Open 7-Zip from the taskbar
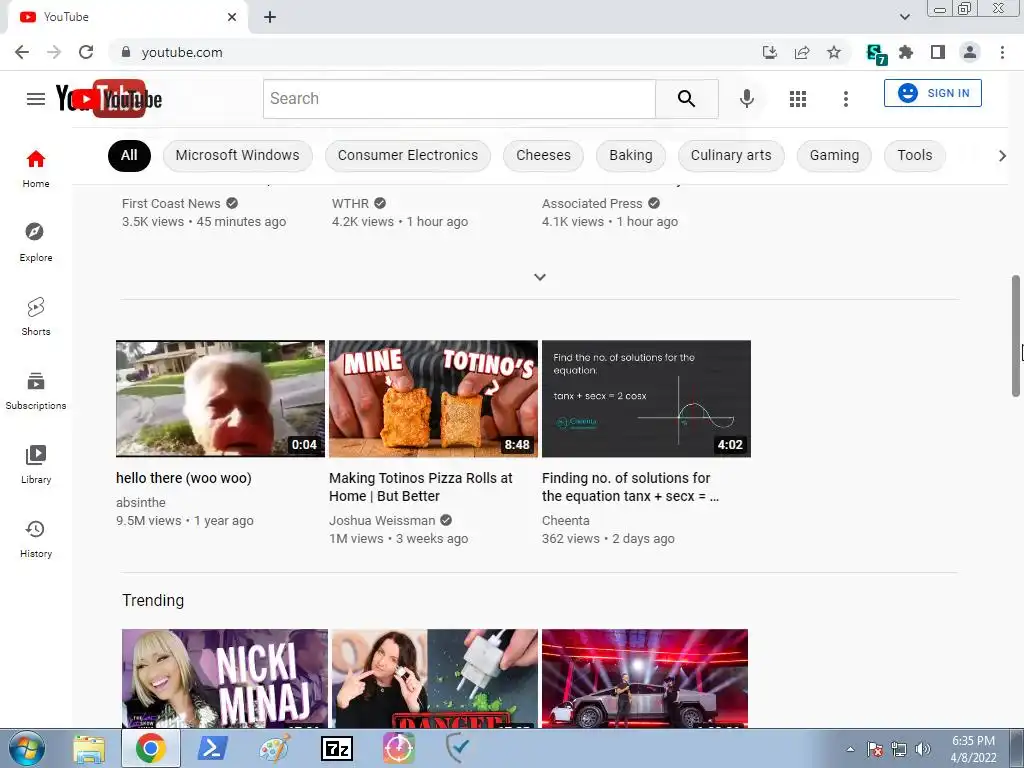The height and width of the screenshot is (768, 1024). pyautogui.click(x=337, y=749)
